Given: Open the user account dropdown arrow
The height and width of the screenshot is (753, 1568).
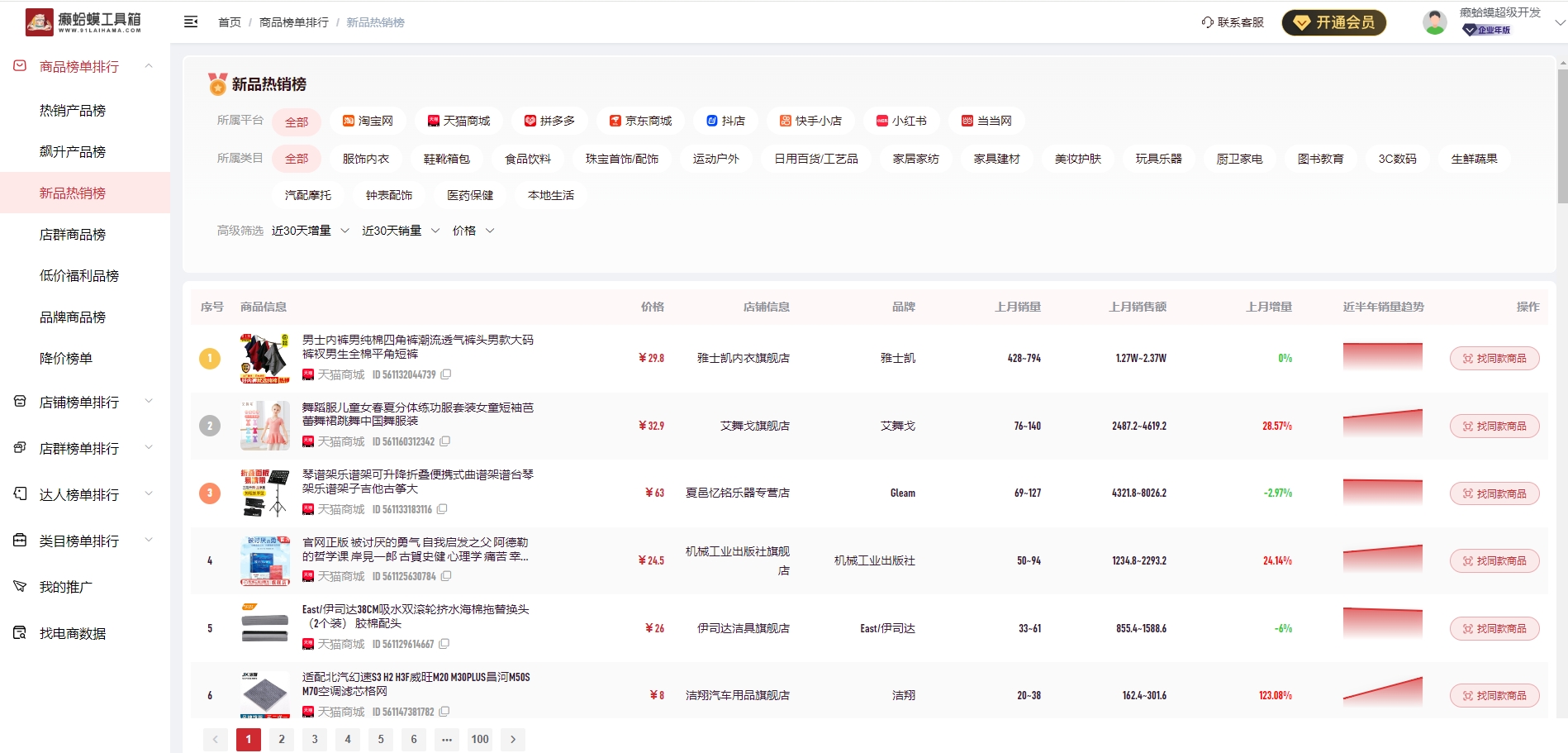Looking at the screenshot, I should click(1560, 22).
